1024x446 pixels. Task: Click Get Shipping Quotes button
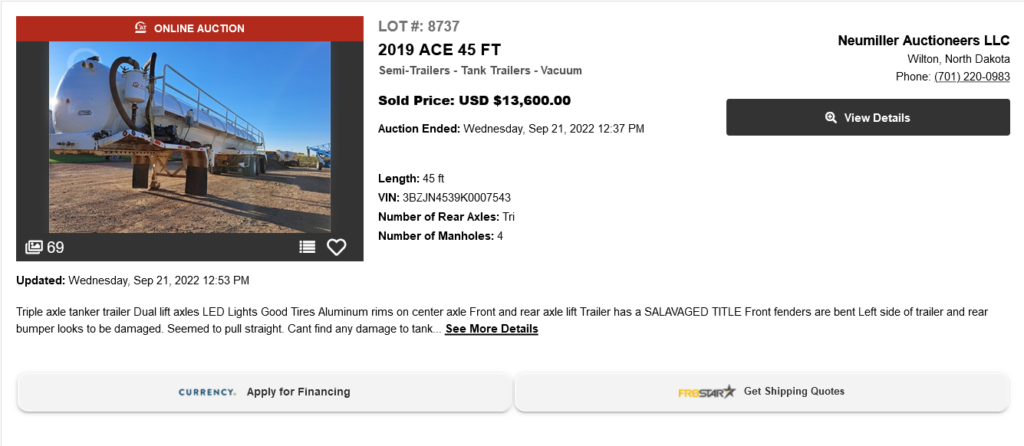click(x=762, y=392)
